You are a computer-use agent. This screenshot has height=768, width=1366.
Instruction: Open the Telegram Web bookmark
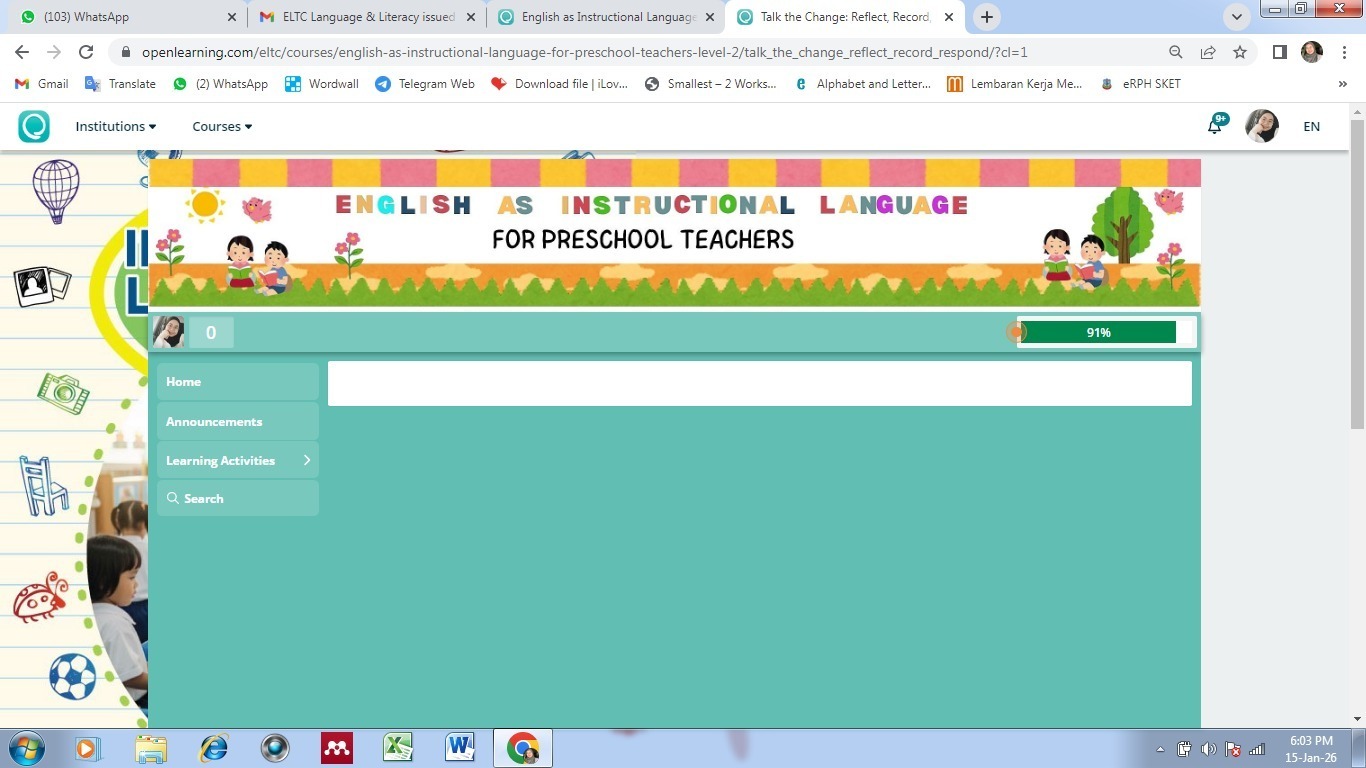point(425,84)
